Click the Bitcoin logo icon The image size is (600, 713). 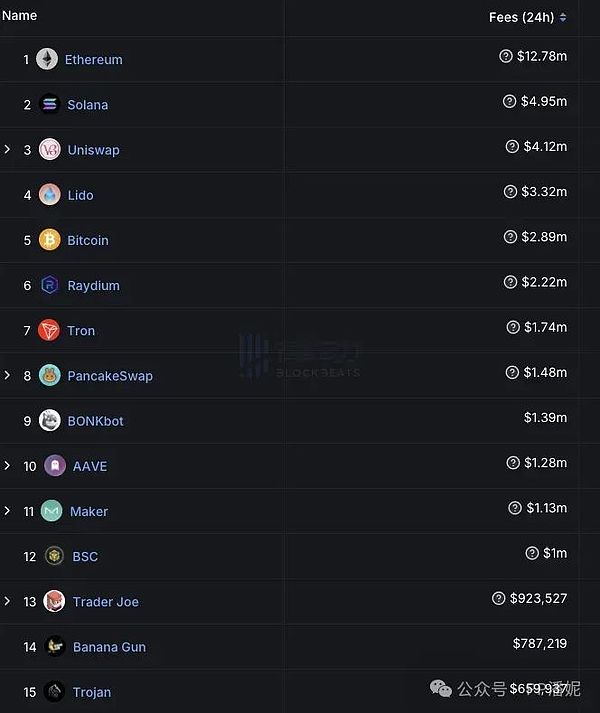tap(50, 240)
